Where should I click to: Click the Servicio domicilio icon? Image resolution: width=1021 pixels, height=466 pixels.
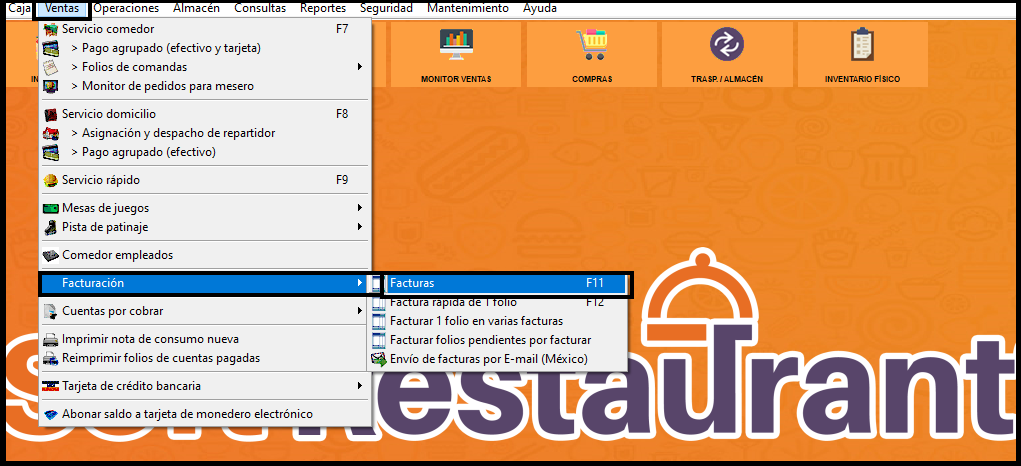50,115
